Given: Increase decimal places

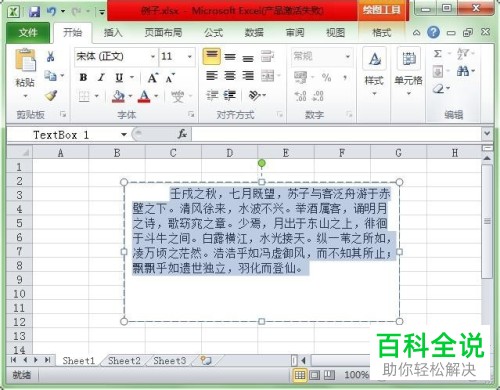Looking at the screenshot, I should [x=300, y=96].
